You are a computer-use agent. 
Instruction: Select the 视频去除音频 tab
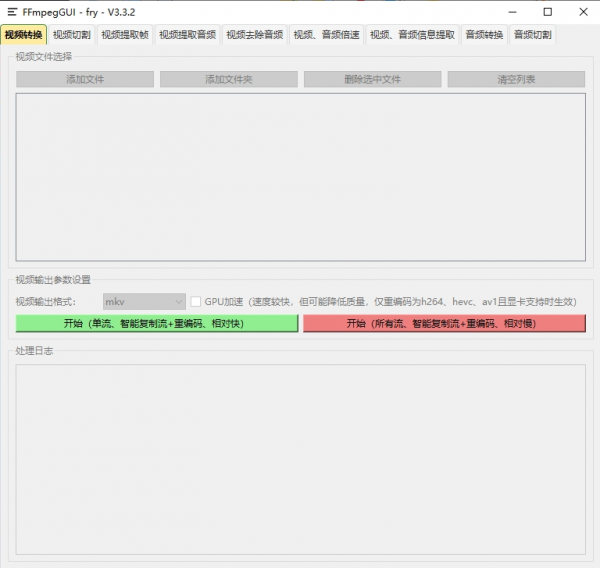pos(255,35)
